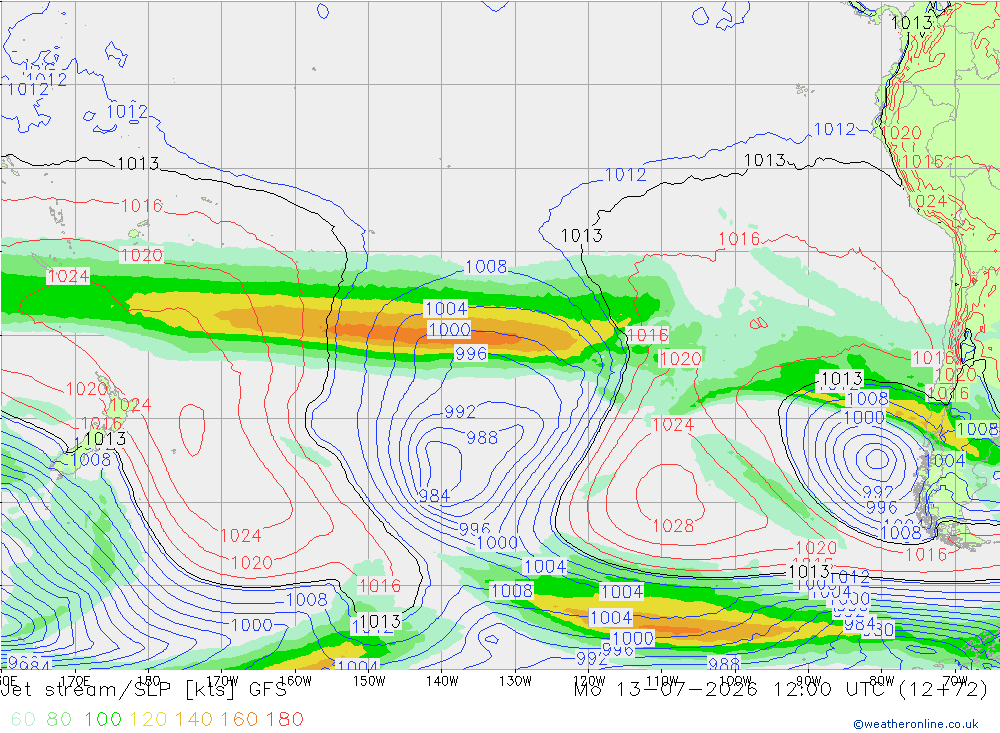Click the orange '160' legend value
1000x733 pixels.
pos(239,719)
